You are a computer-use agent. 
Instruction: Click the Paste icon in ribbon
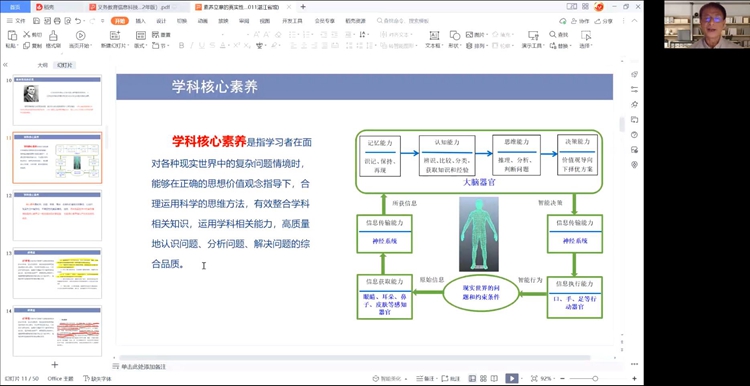click(11, 35)
